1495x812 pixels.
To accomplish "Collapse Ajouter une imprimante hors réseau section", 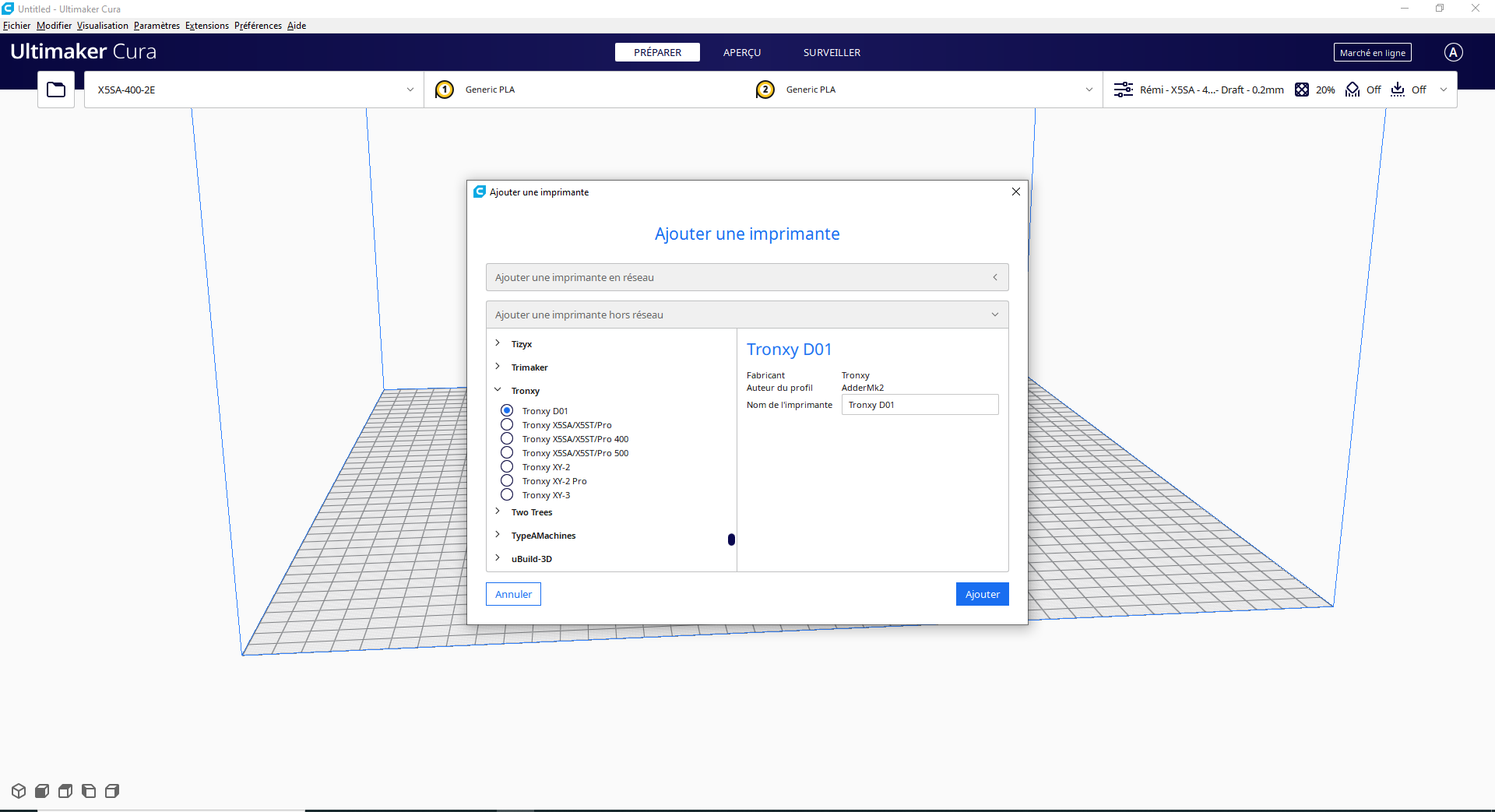I will tap(747, 315).
